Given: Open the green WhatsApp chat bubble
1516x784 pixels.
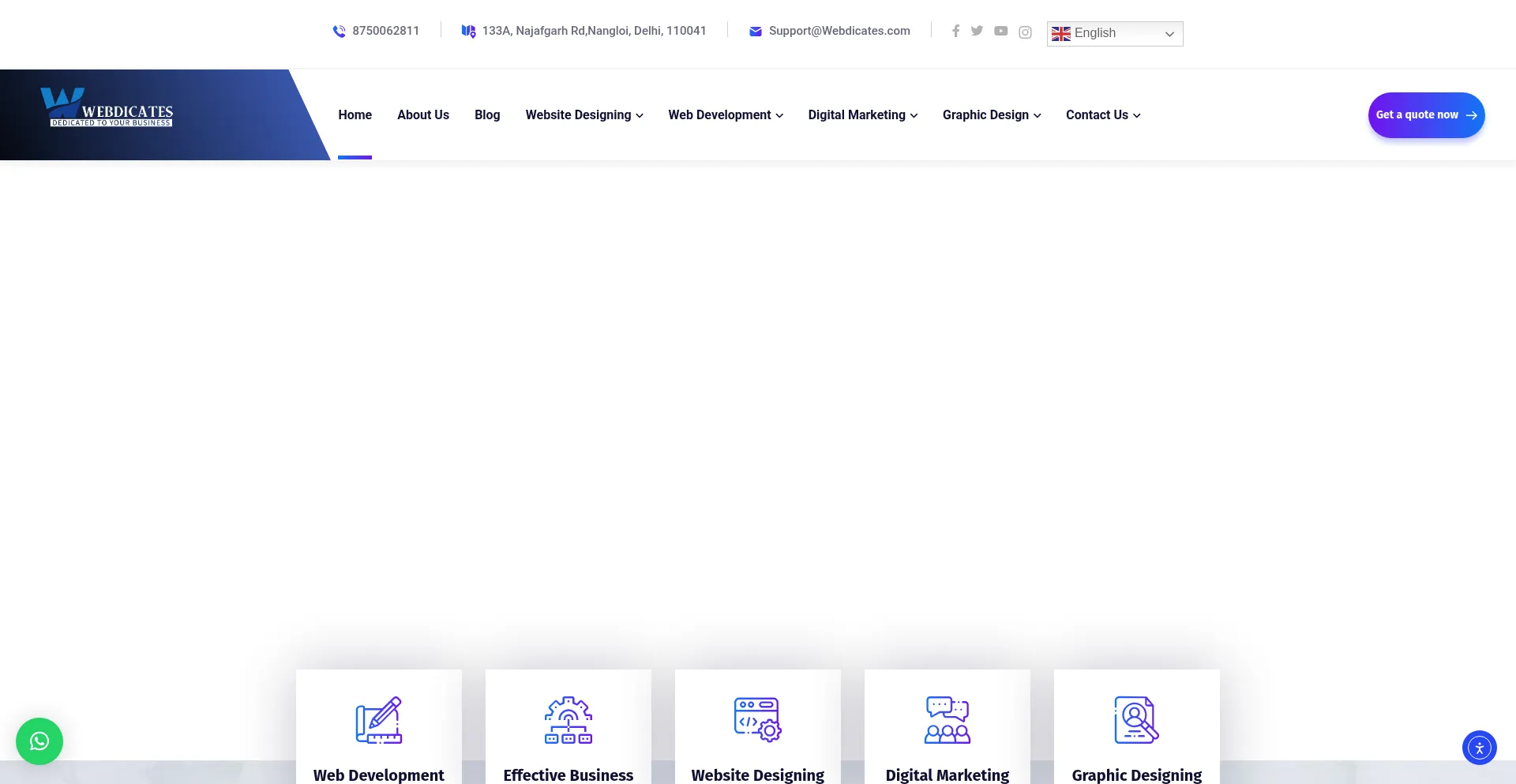Looking at the screenshot, I should pyautogui.click(x=39, y=741).
